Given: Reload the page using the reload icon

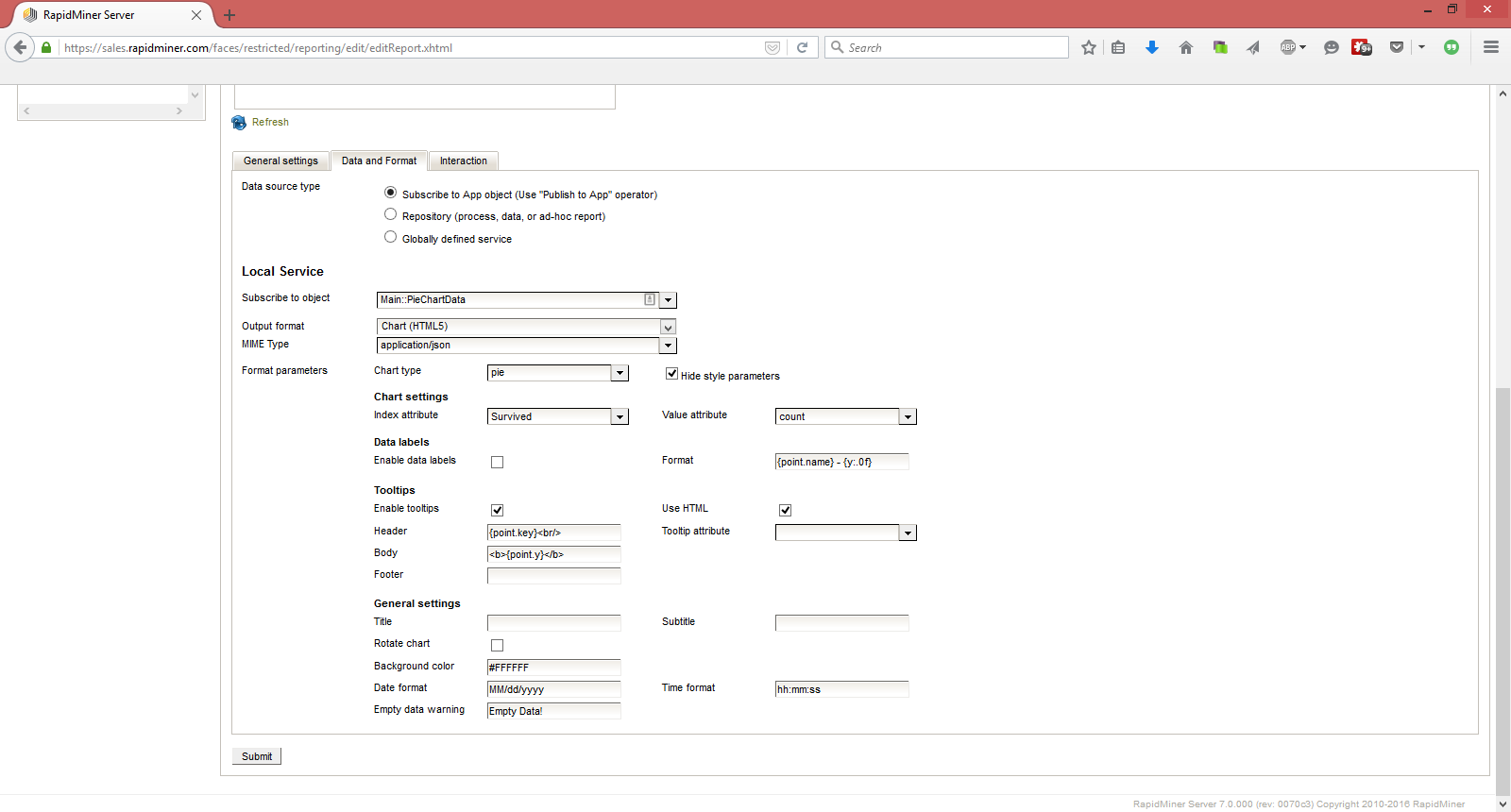Looking at the screenshot, I should 802,47.
